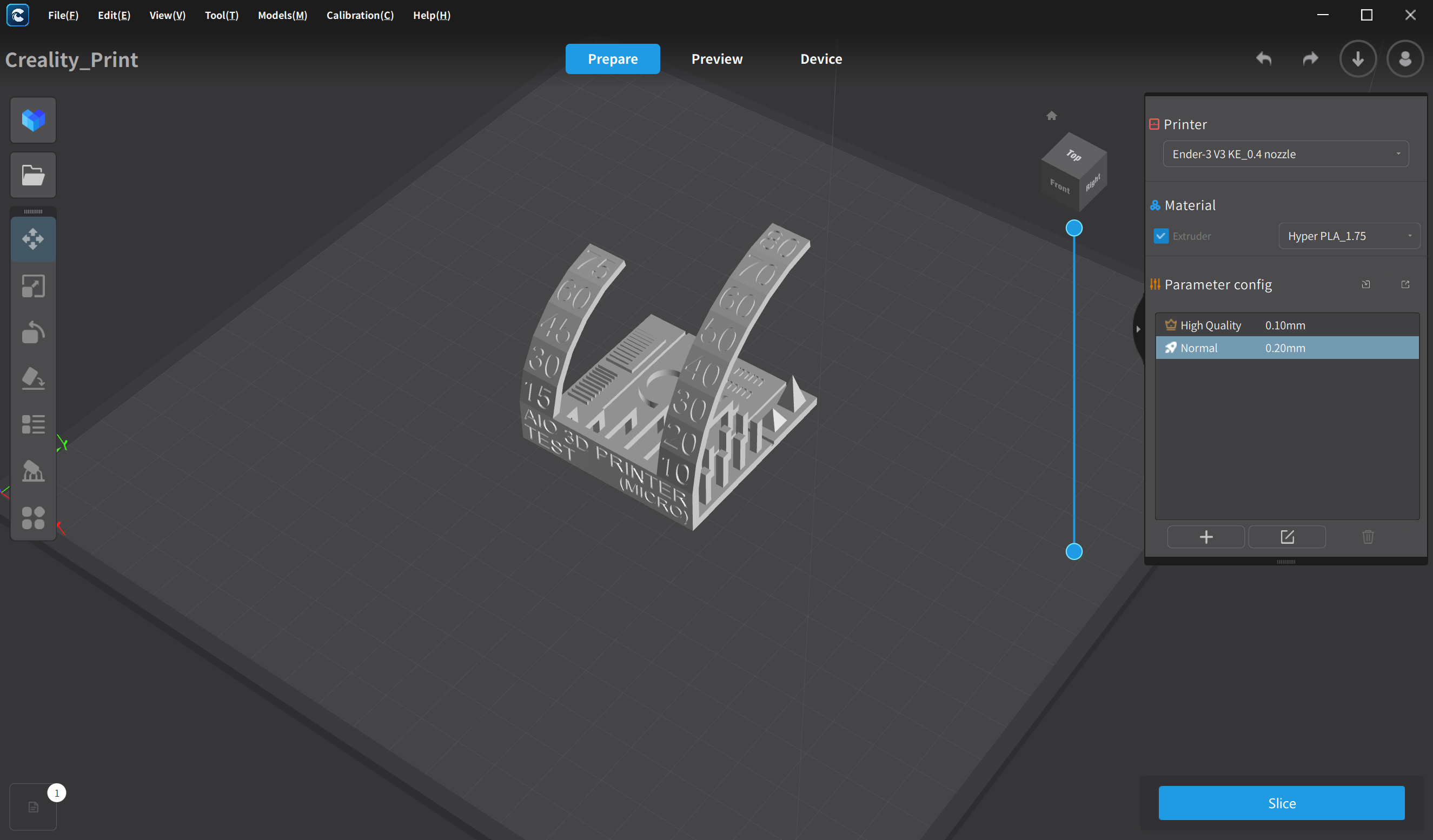The width and height of the screenshot is (1433, 840).
Task: Open the View menu
Action: coord(167,15)
